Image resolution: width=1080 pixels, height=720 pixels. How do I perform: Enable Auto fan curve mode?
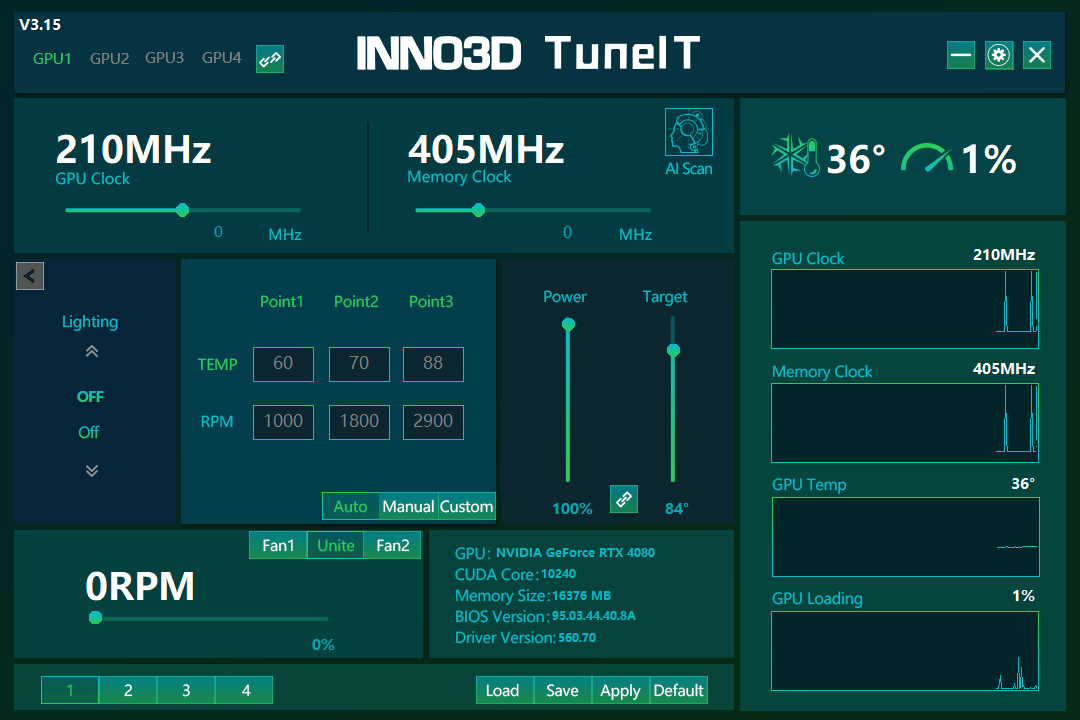[x=350, y=506]
